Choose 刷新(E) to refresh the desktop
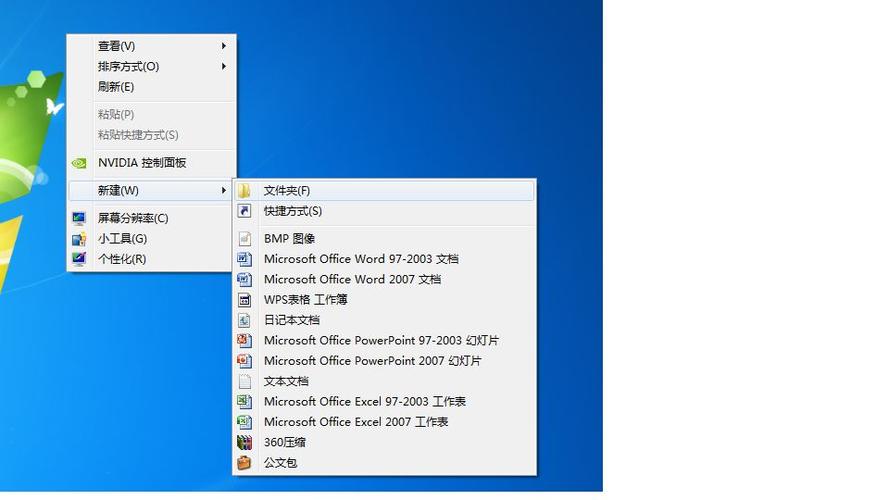 151,87
